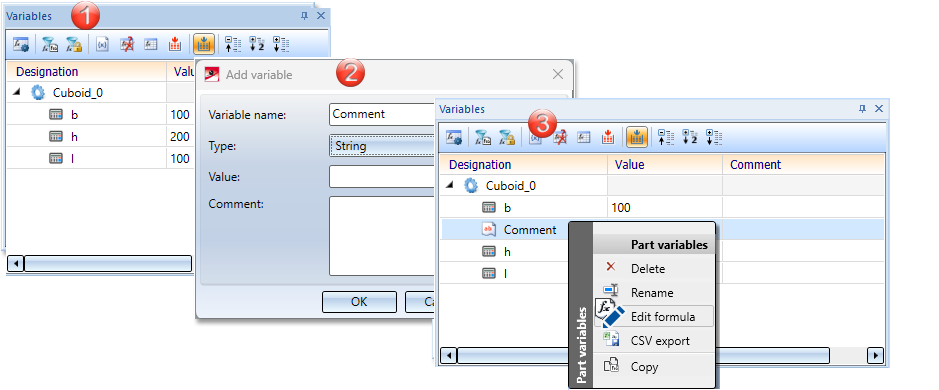Click scrollbar right arrow in Variables window with context menu
The width and height of the screenshot is (939, 390).
(876, 355)
